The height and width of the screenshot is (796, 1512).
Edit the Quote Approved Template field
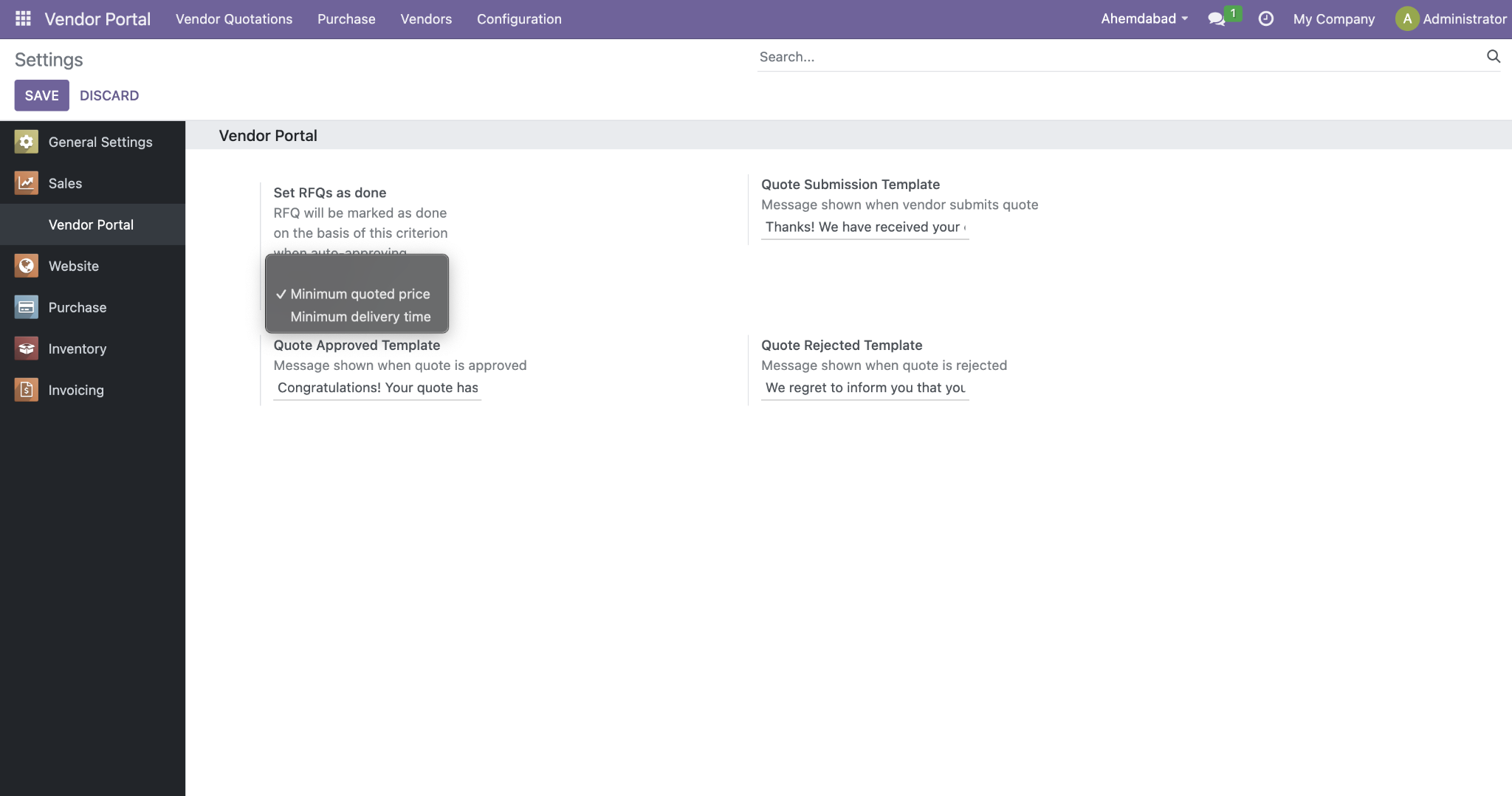pyautogui.click(x=377, y=388)
